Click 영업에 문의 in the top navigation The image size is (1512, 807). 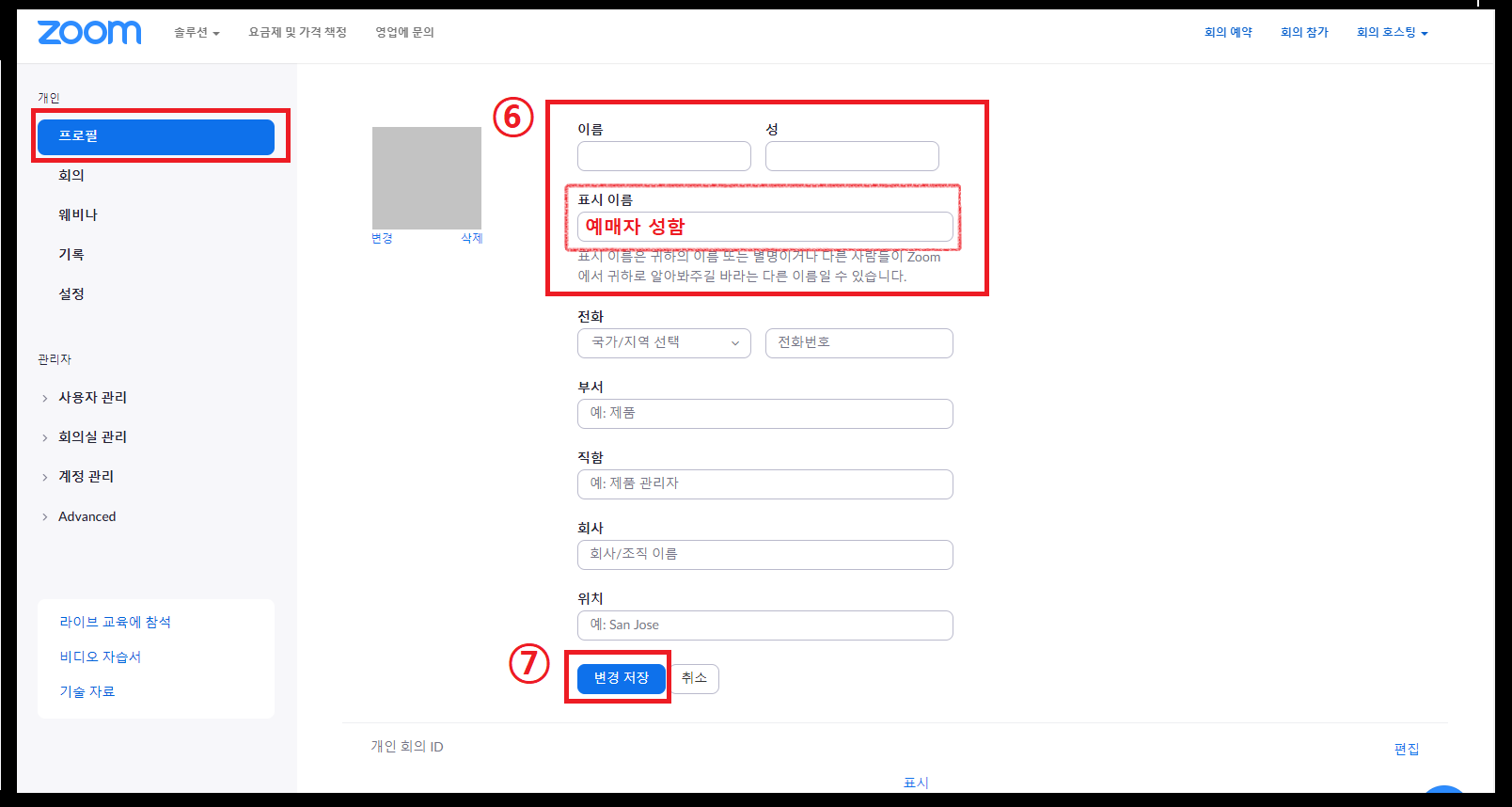(x=404, y=33)
